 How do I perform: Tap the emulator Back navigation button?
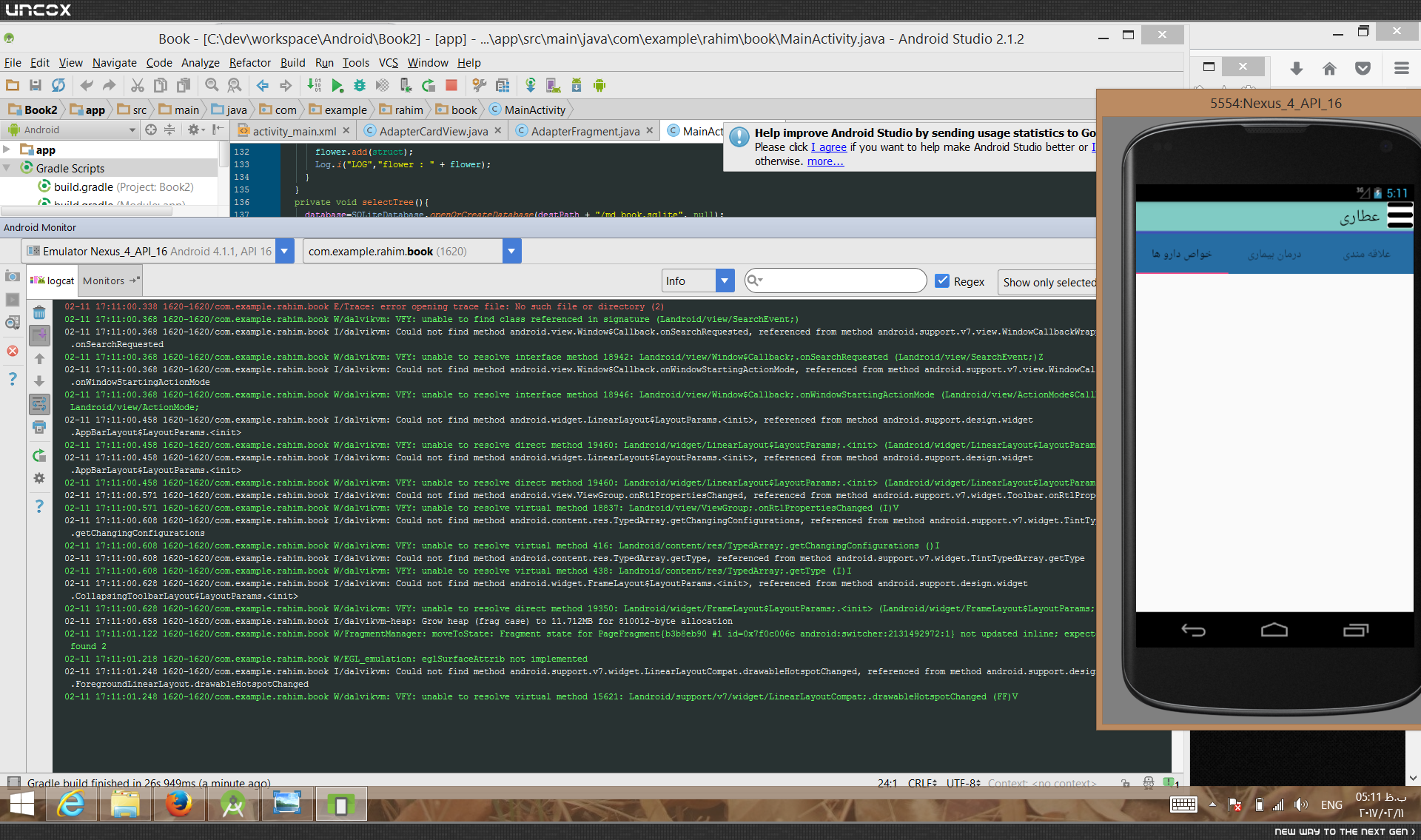pyautogui.click(x=1193, y=630)
